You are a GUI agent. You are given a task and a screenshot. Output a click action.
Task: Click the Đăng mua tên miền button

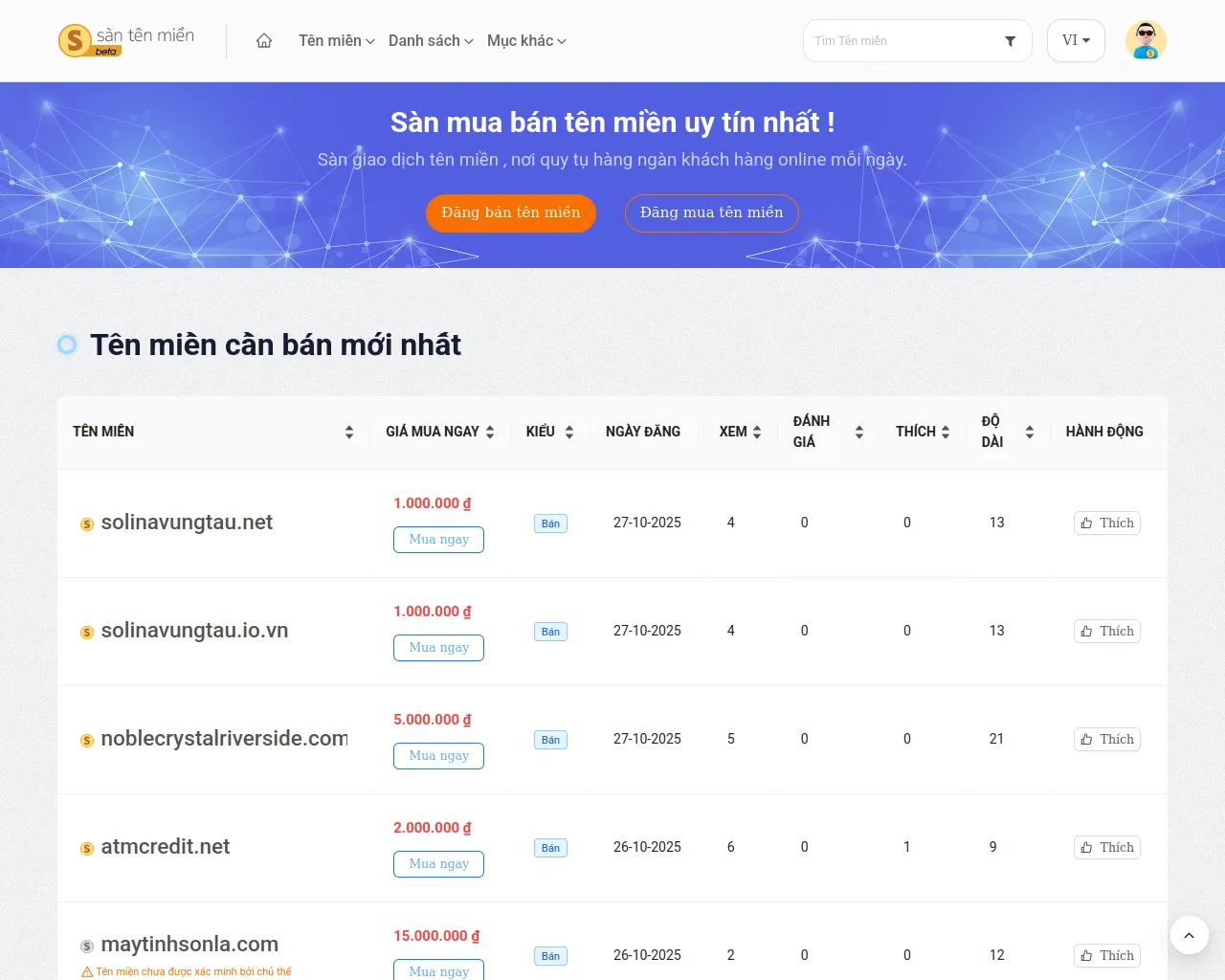tap(712, 212)
